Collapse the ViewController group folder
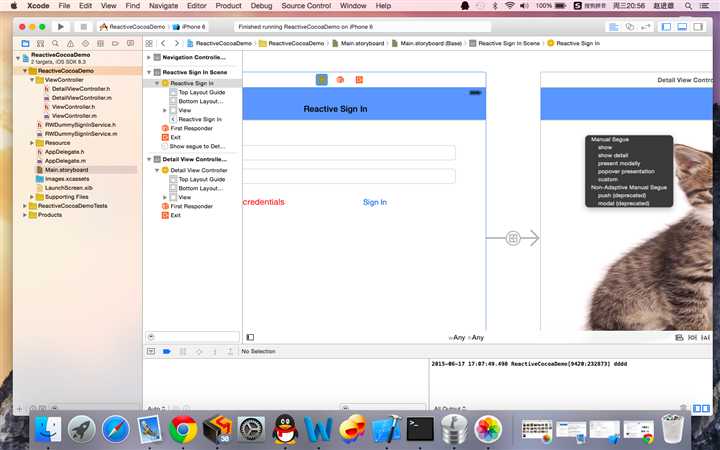The width and height of the screenshot is (720, 450). tap(32, 80)
